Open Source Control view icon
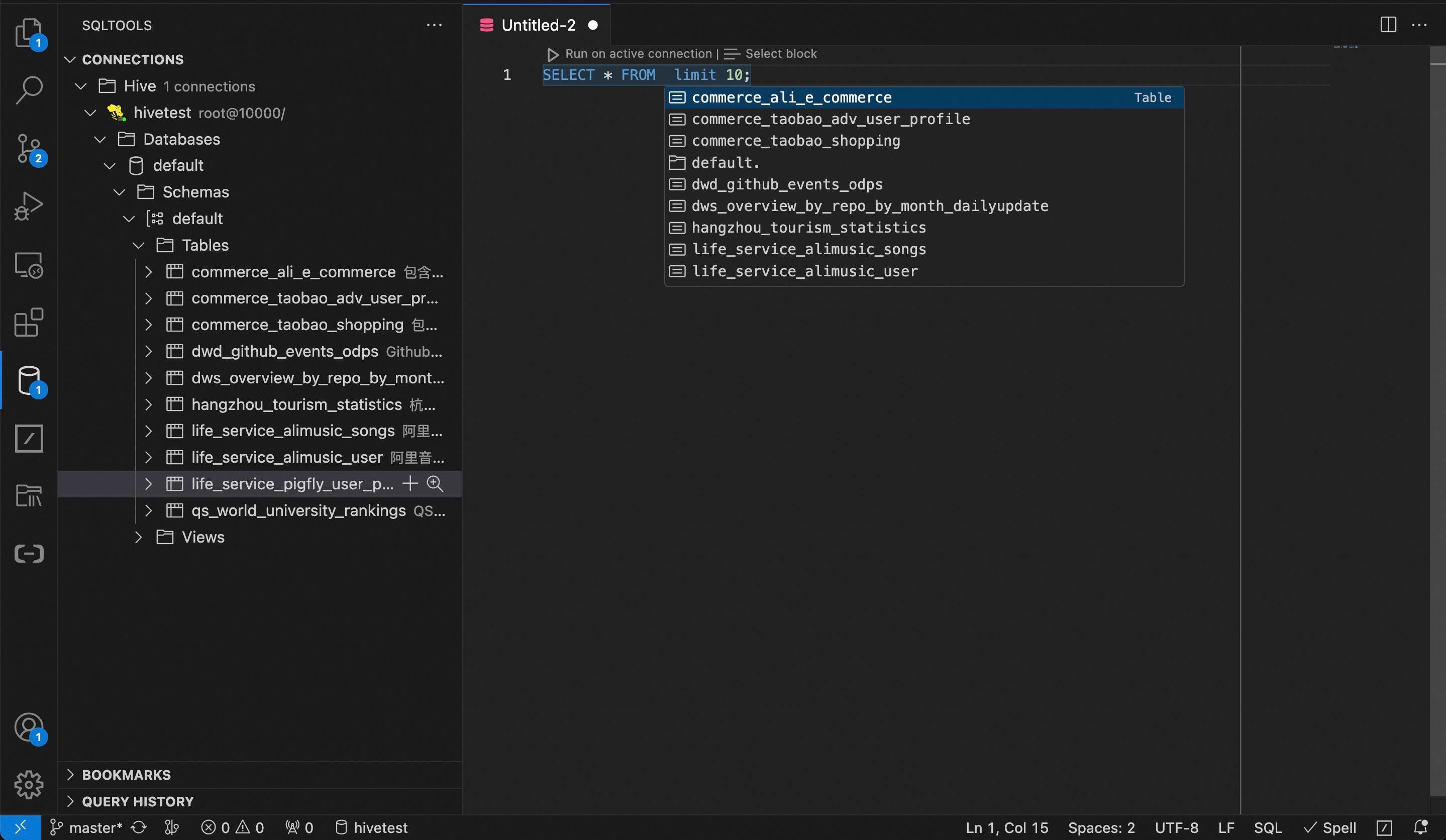Viewport: 1446px width, 840px height. click(29, 149)
